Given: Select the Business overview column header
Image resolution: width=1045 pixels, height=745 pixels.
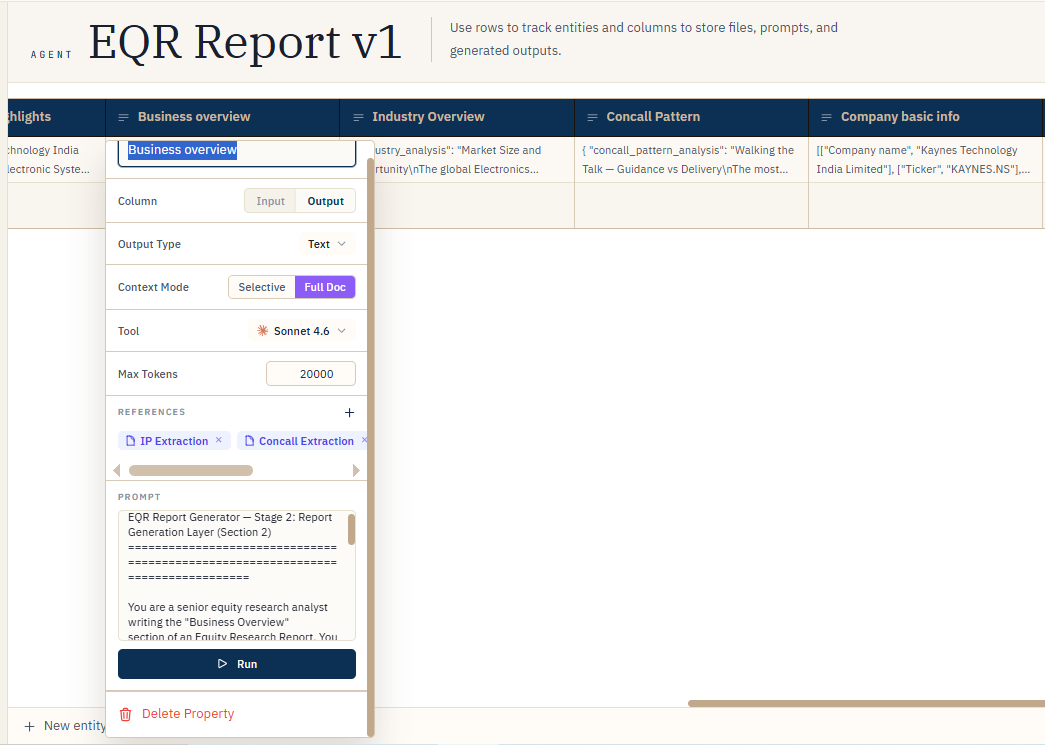Looking at the screenshot, I should click(x=223, y=117).
